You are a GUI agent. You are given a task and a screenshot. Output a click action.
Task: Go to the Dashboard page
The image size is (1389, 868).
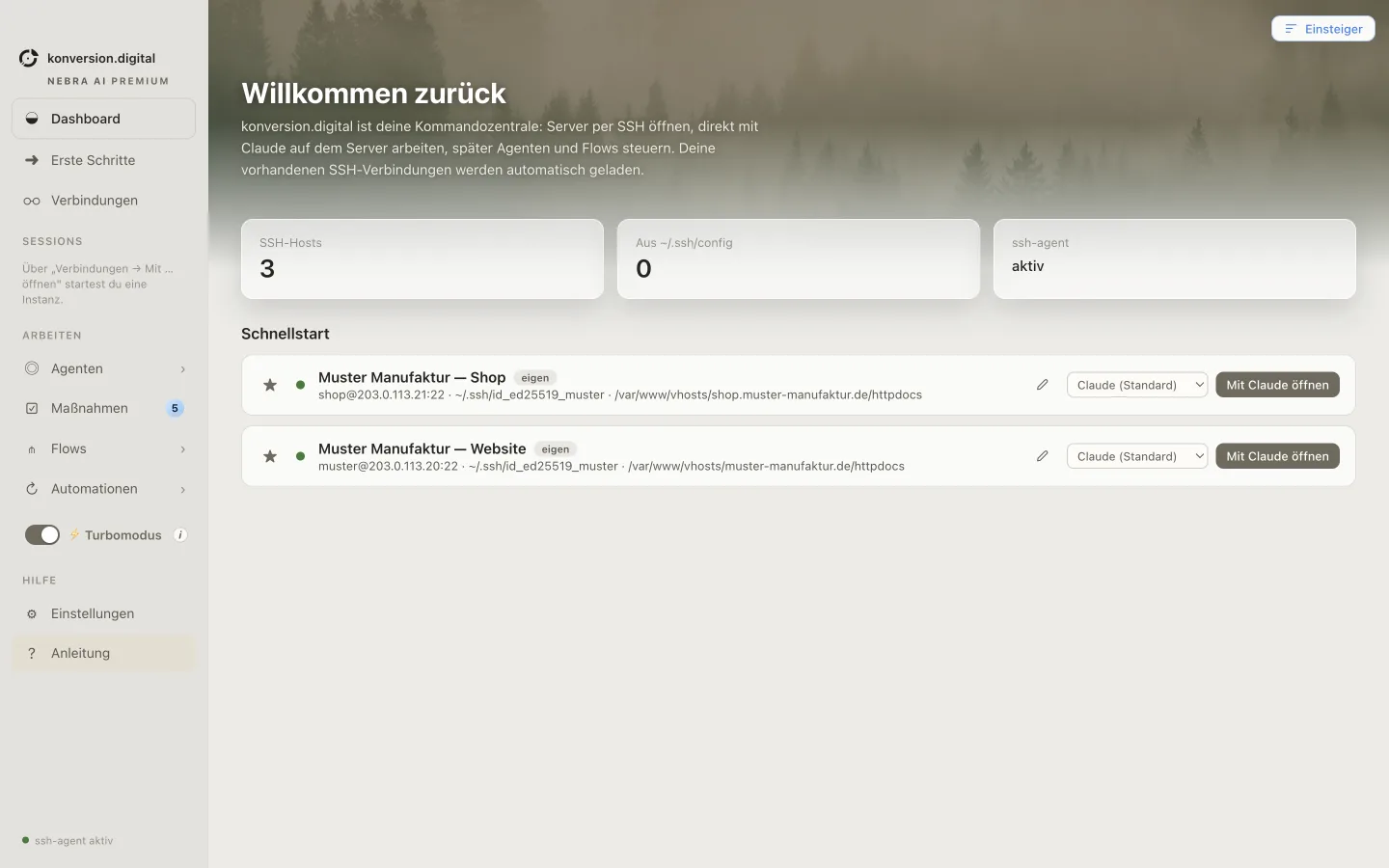point(103,119)
